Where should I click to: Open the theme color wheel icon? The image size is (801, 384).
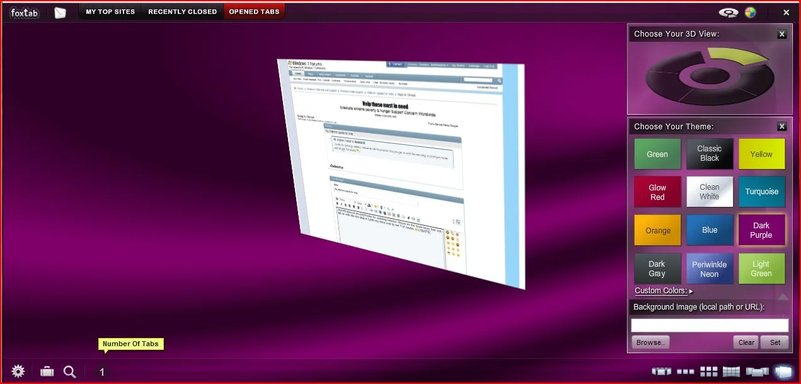click(x=750, y=13)
